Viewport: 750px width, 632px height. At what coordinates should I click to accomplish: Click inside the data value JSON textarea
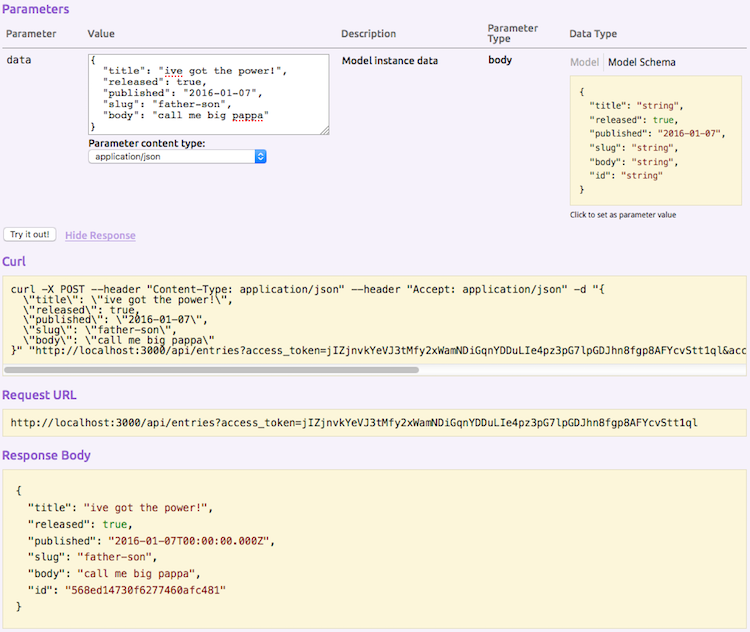pyautogui.click(x=209, y=94)
